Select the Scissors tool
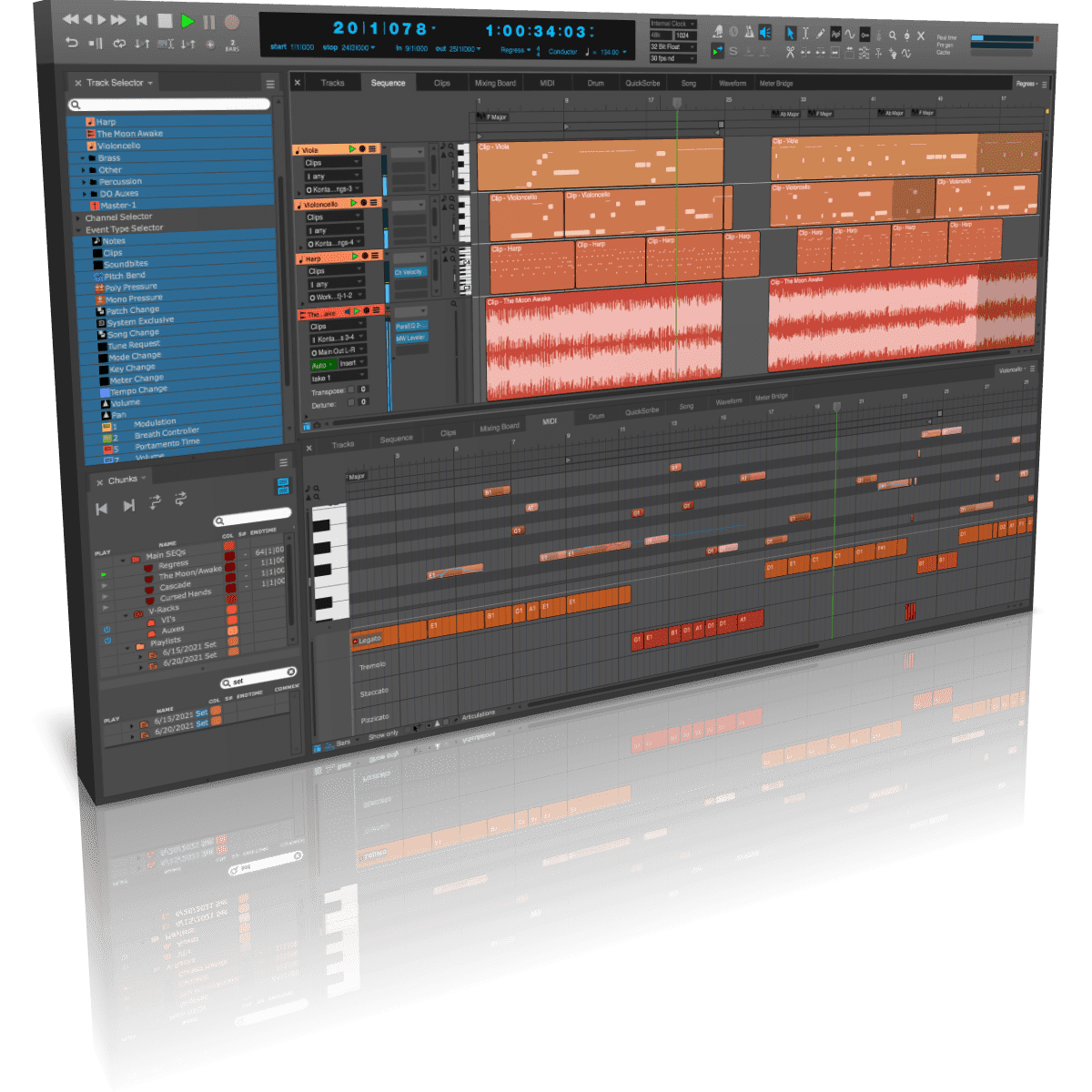Screen dimensions: 1092x1092 click(790, 52)
